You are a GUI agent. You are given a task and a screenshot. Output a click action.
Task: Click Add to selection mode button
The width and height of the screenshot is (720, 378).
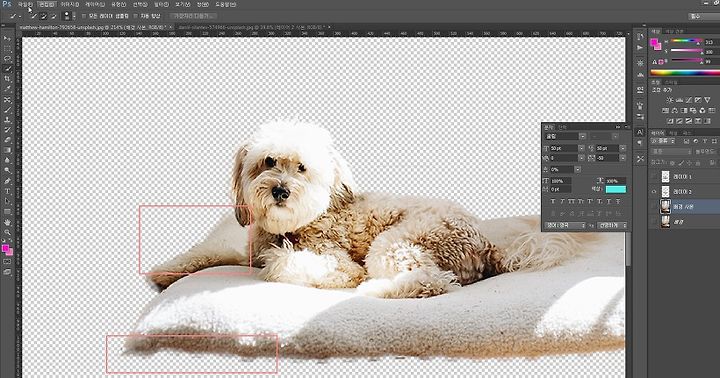(43, 16)
